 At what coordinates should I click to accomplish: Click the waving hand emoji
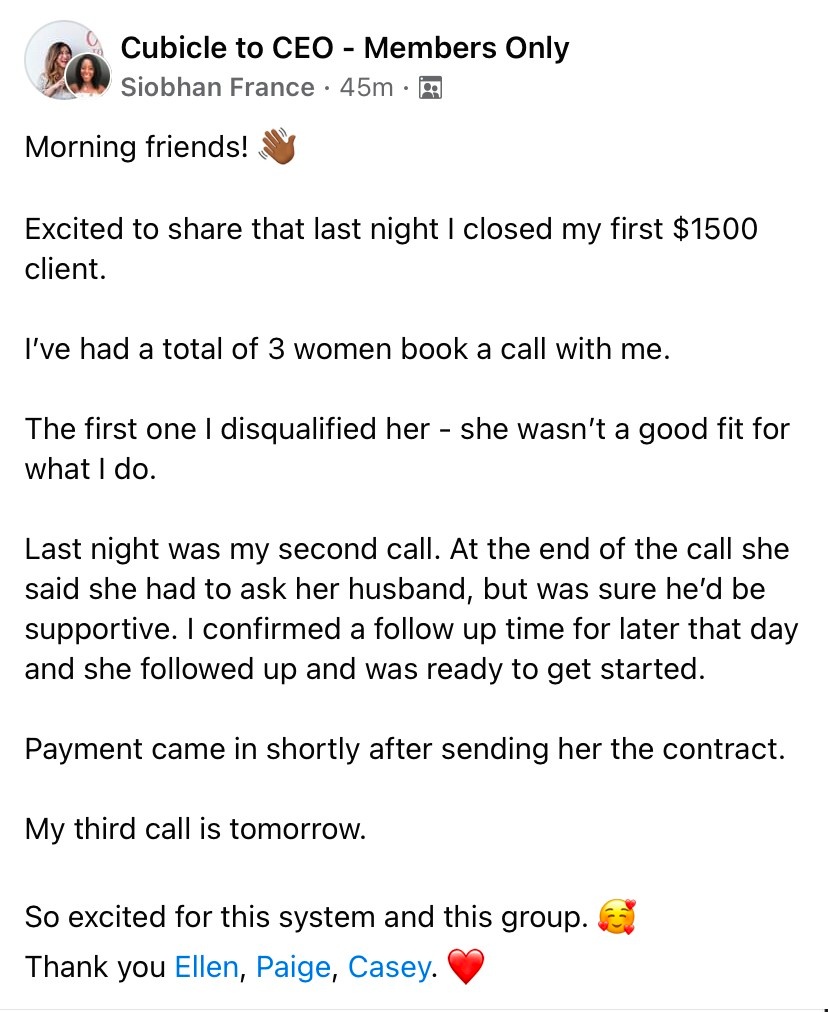point(278,146)
